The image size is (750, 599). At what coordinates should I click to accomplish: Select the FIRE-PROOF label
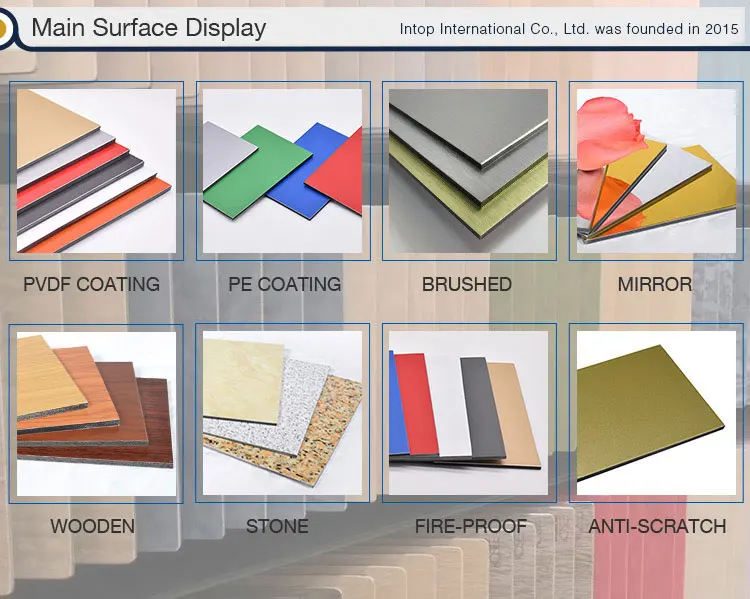coord(470,526)
